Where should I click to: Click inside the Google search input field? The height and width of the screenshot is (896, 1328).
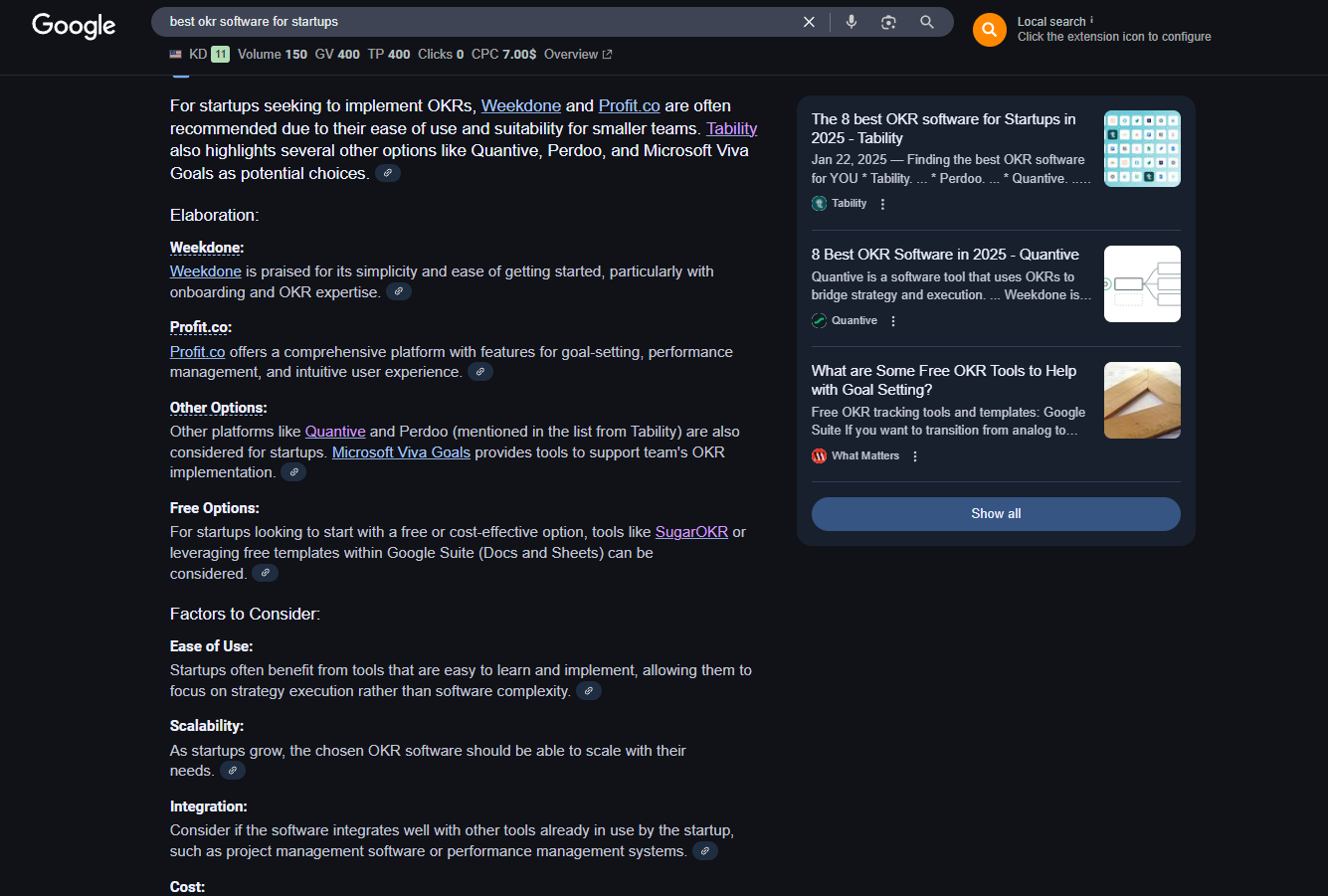click(x=477, y=22)
